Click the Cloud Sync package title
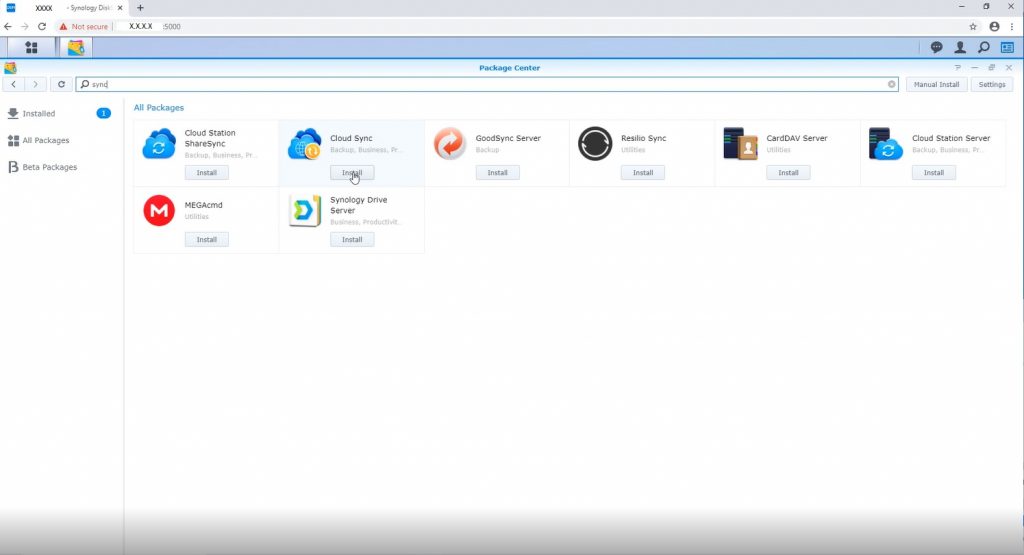This screenshot has width=1024, height=555. (351, 138)
